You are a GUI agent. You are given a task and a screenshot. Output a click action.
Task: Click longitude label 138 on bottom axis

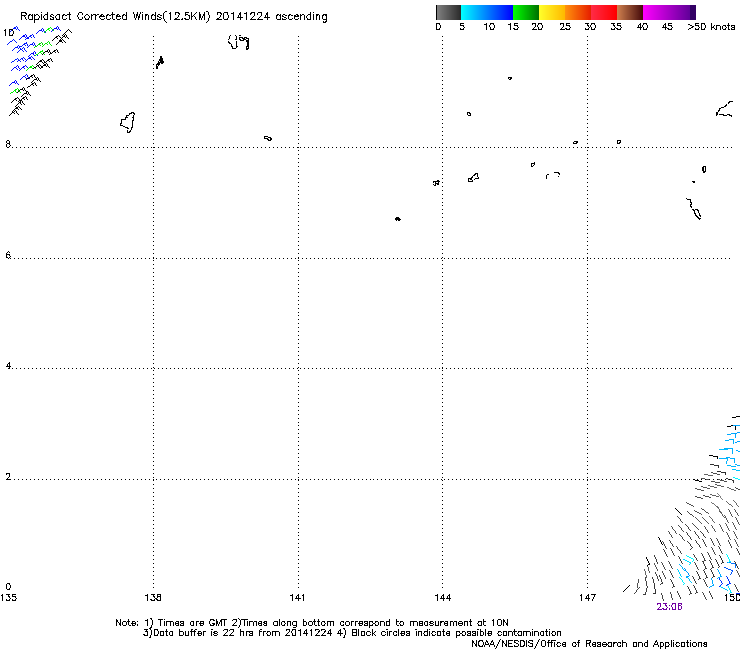tap(153, 598)
